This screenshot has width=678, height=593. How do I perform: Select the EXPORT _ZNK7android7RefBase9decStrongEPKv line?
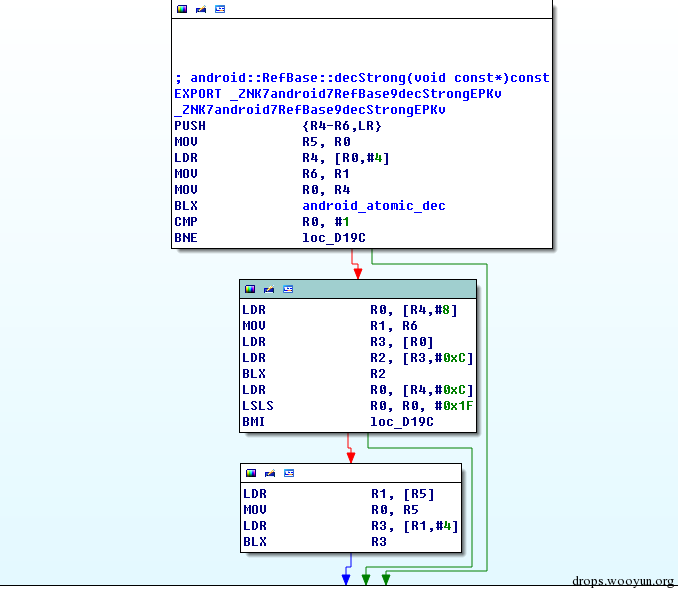(338, 94)
